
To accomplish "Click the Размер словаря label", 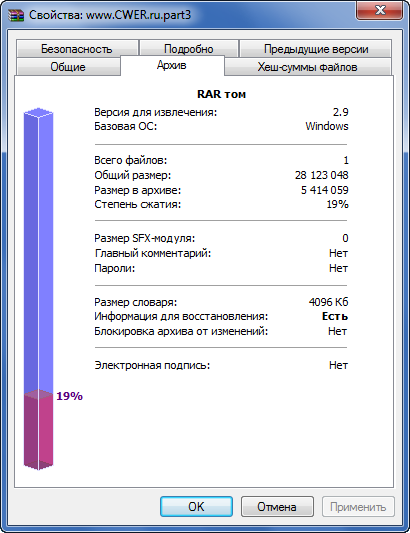I will 136,302.
